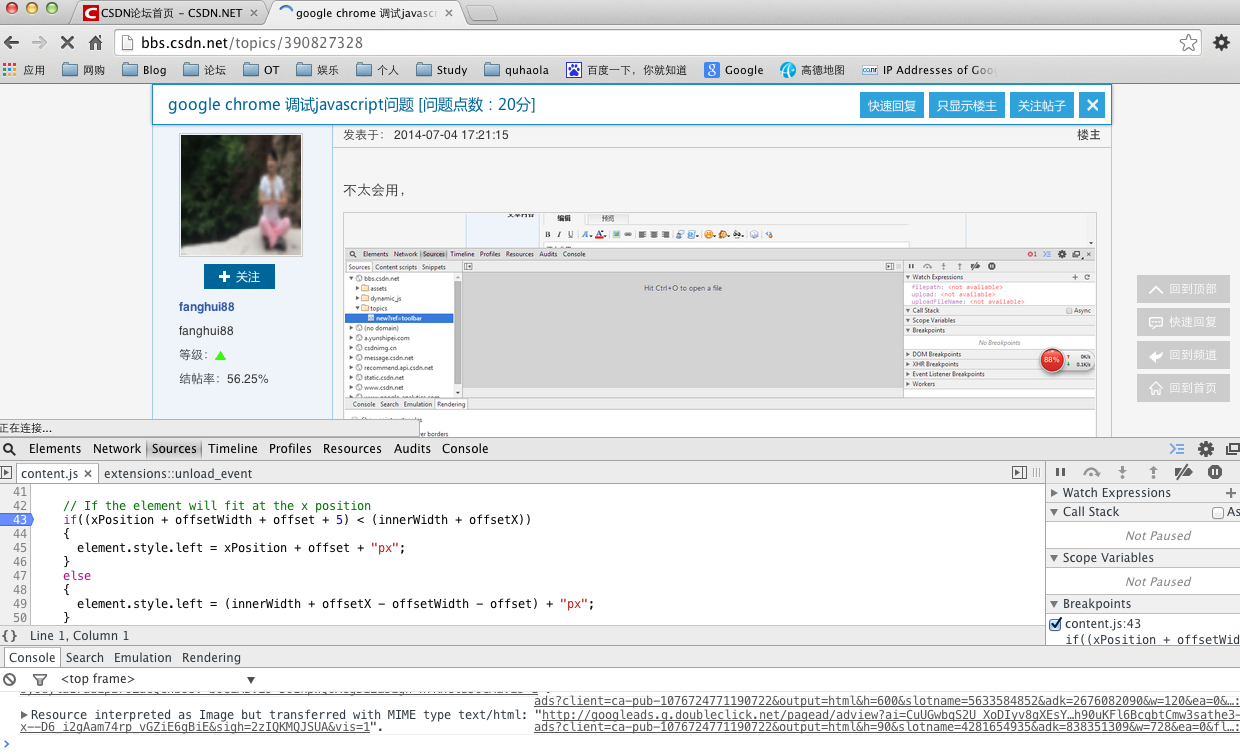Screen dimensions: 1240x754
Task: Toggle the Async call stack checkbox
Action: coord(1218,512)
